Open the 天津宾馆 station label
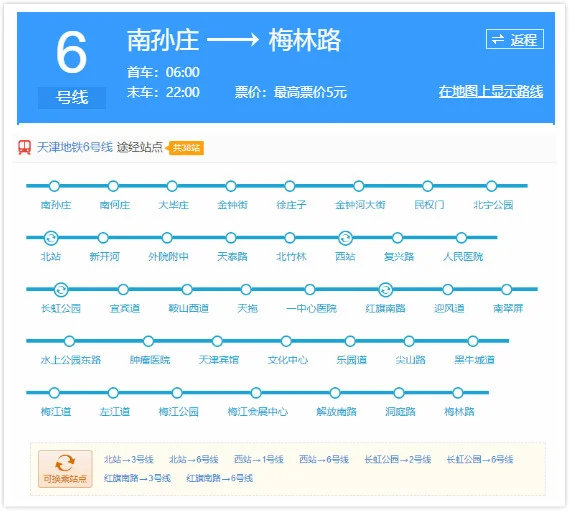Screen dimensions: 569x511 click(x=219, y=360)
